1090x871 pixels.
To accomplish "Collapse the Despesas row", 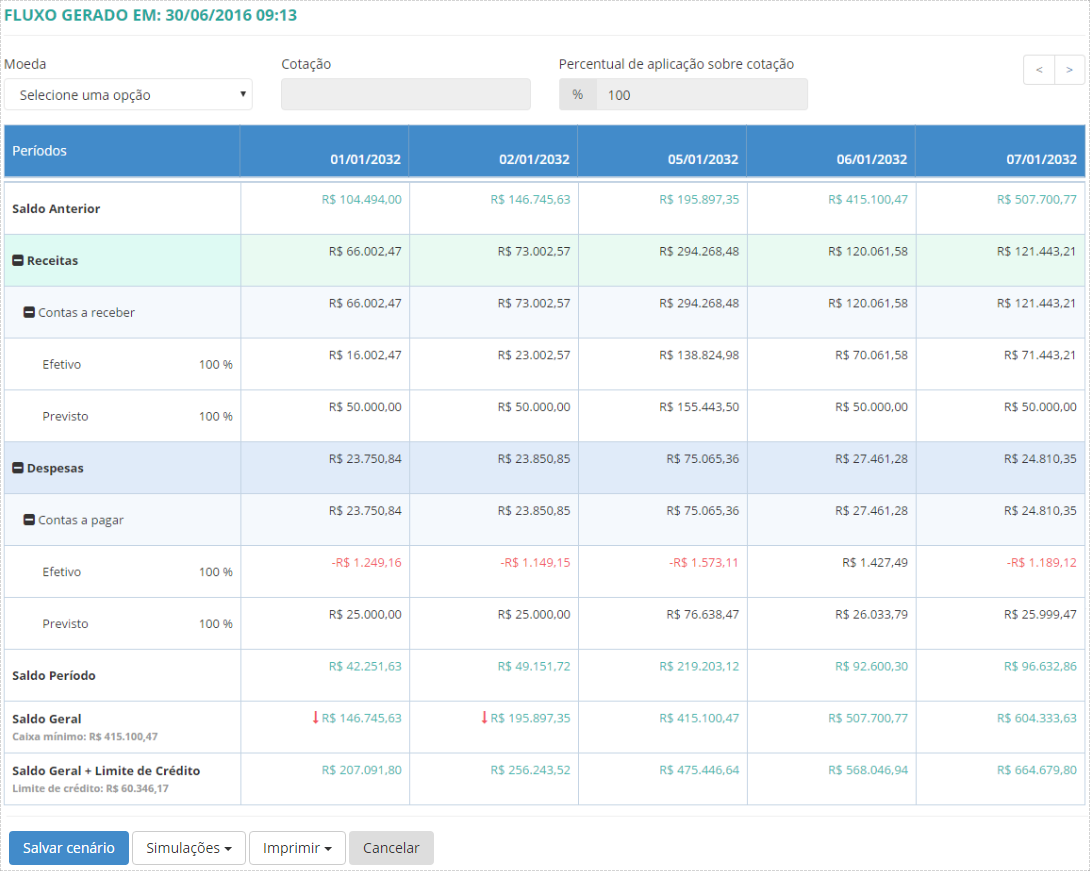I will coord(18,468).
